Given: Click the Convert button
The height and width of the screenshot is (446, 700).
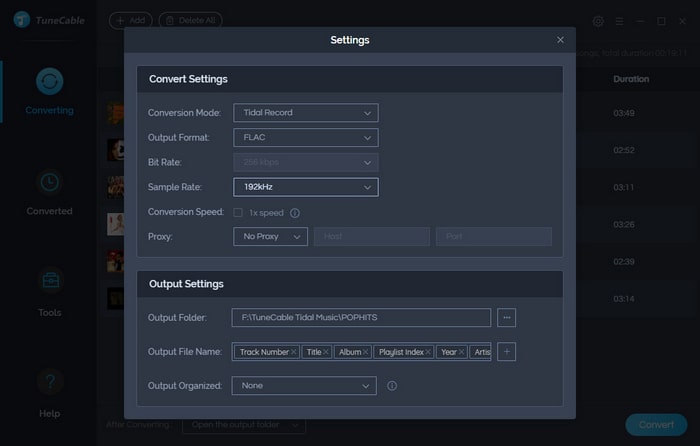Looking at the screenshot, I should pyautogui.click(x=656, y=425).
